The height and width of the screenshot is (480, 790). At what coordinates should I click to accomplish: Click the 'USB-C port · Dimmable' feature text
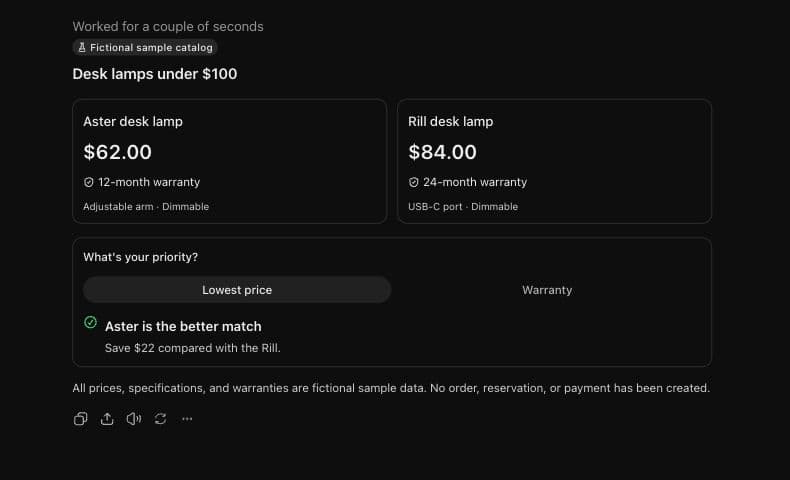[x=463, y=207]
